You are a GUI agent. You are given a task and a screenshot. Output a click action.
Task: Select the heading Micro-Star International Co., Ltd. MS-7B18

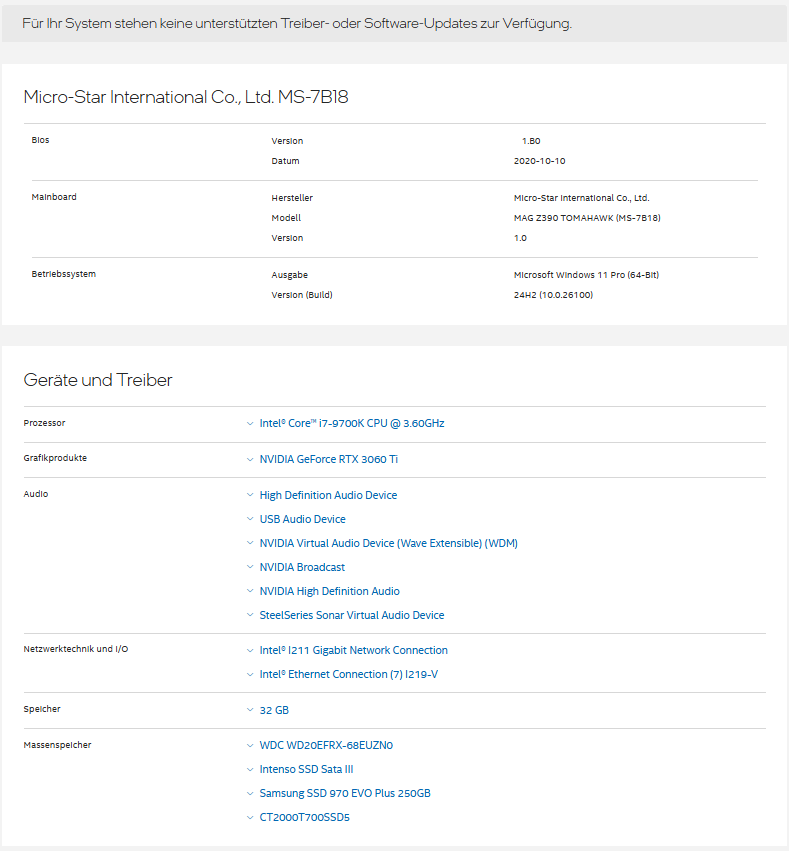pyautogui.click(x=186, y=97)
